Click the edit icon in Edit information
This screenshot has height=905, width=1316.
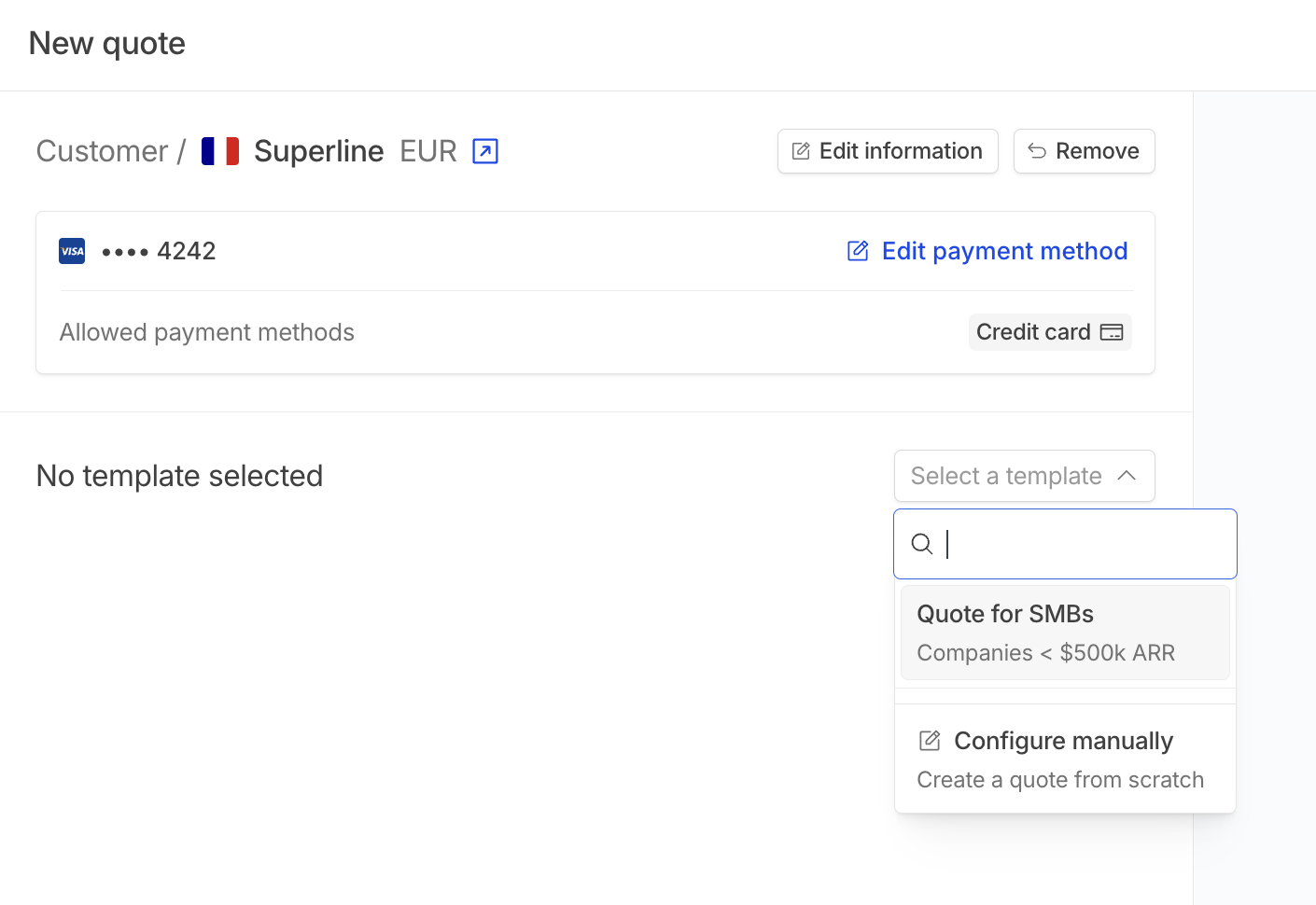(801, 151)
